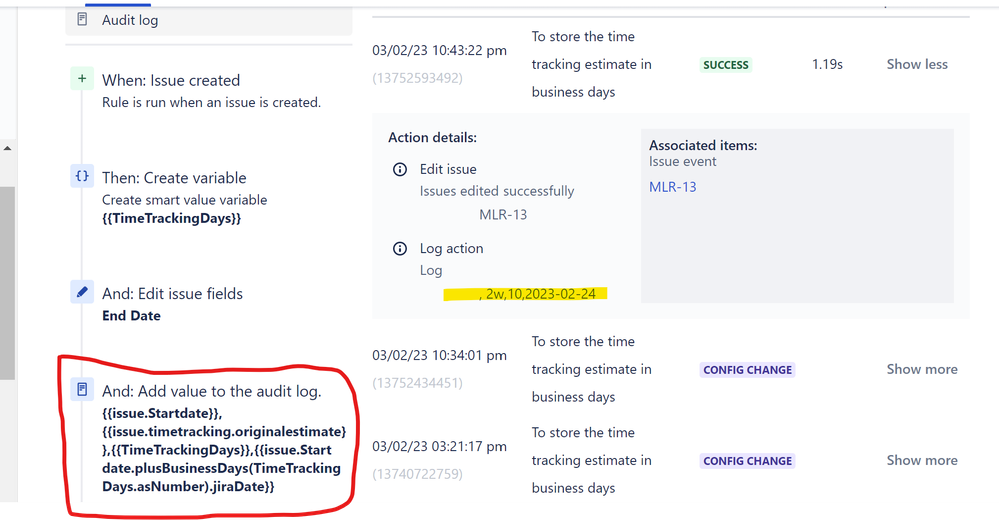Click the plus icon for Issue created trigger
Screen dimensions: 999x520
[x=82, y=79]
